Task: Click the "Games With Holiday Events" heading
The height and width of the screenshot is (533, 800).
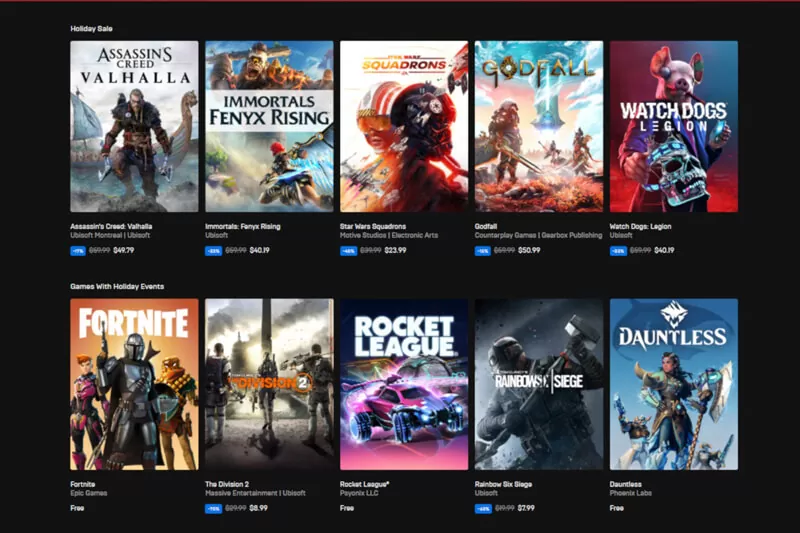Action: coord(117,287)
